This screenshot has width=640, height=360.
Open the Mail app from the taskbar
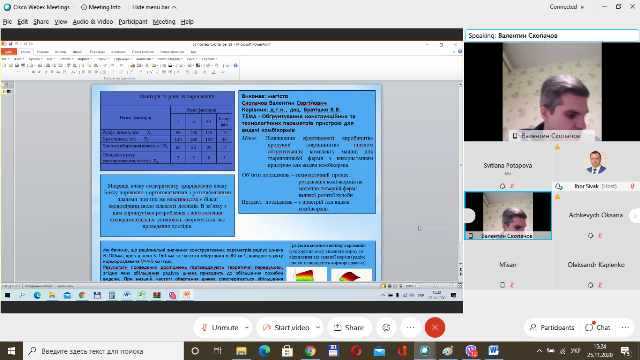click(x=379, y=351)
